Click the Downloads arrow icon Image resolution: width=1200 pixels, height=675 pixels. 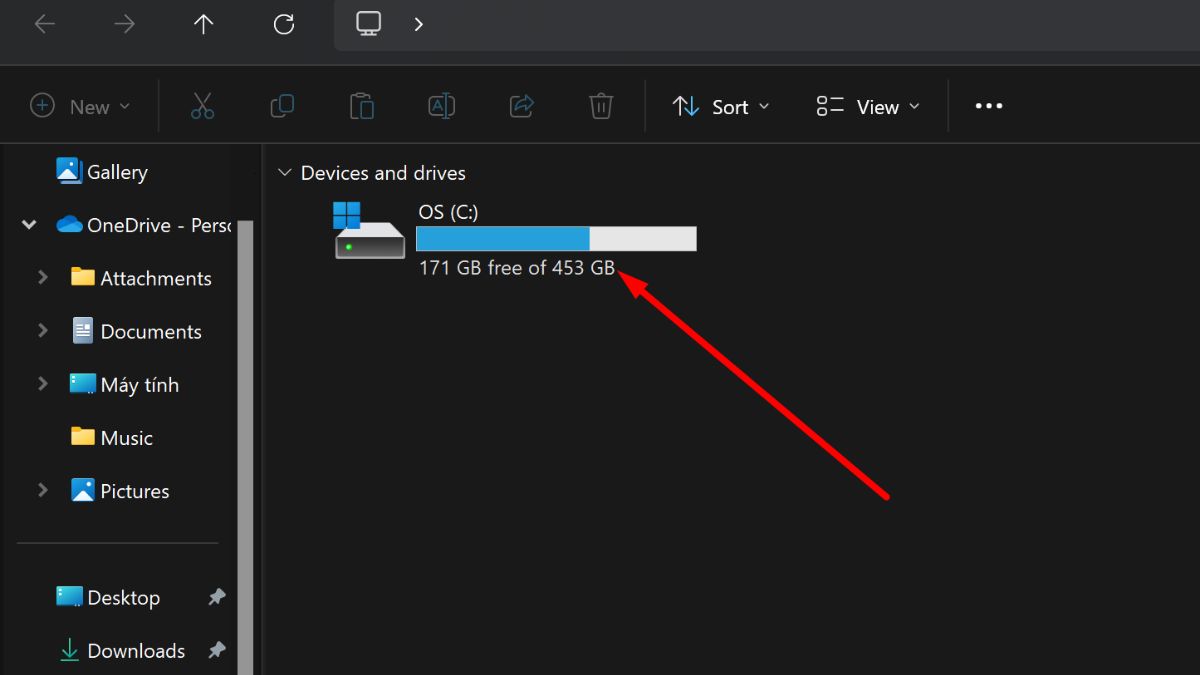click(x=69, y=650)
